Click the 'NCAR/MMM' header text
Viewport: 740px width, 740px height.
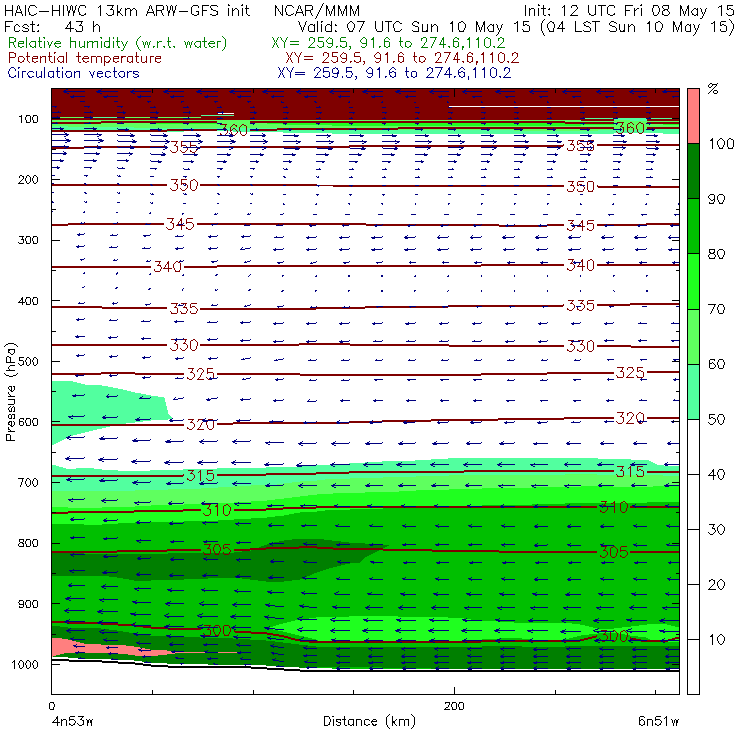(317, 11)
